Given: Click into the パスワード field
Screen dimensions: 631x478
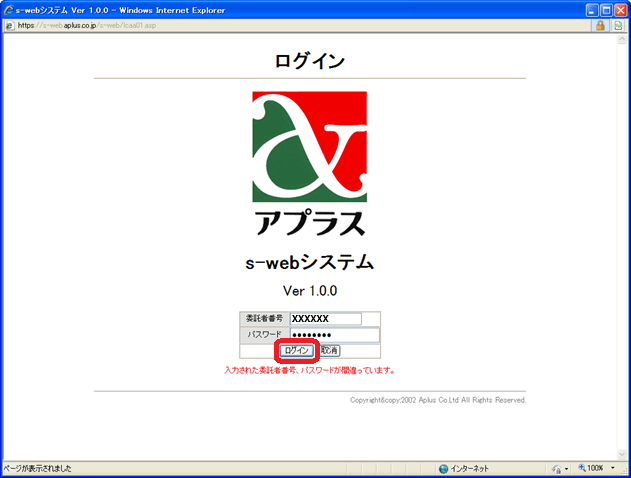Looking at the screenshot, I should (334, 335).
